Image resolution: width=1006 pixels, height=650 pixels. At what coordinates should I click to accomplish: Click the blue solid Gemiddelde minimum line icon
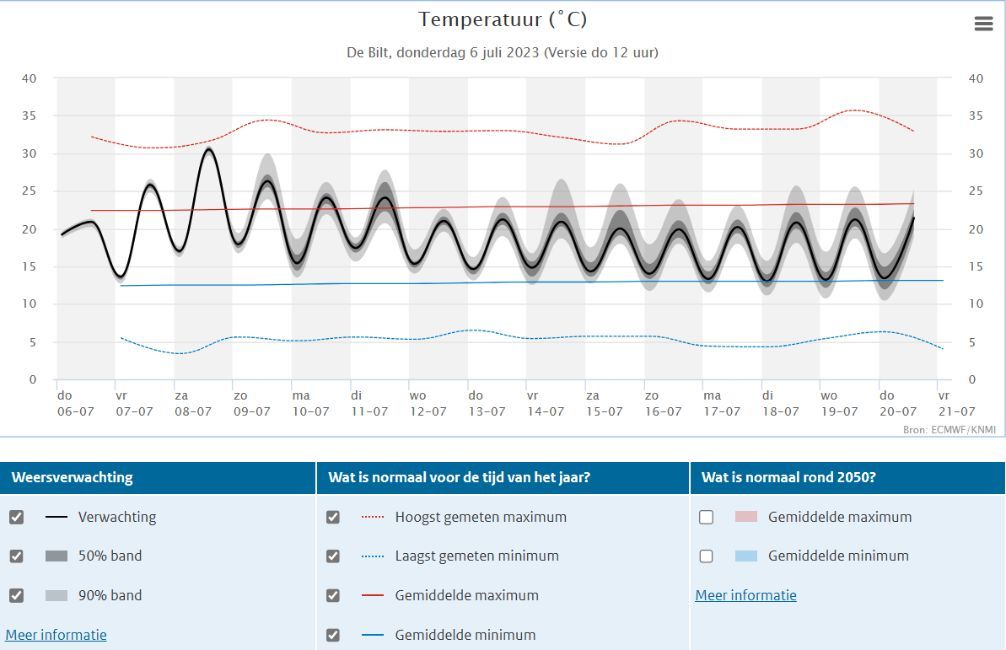point(373,635)
